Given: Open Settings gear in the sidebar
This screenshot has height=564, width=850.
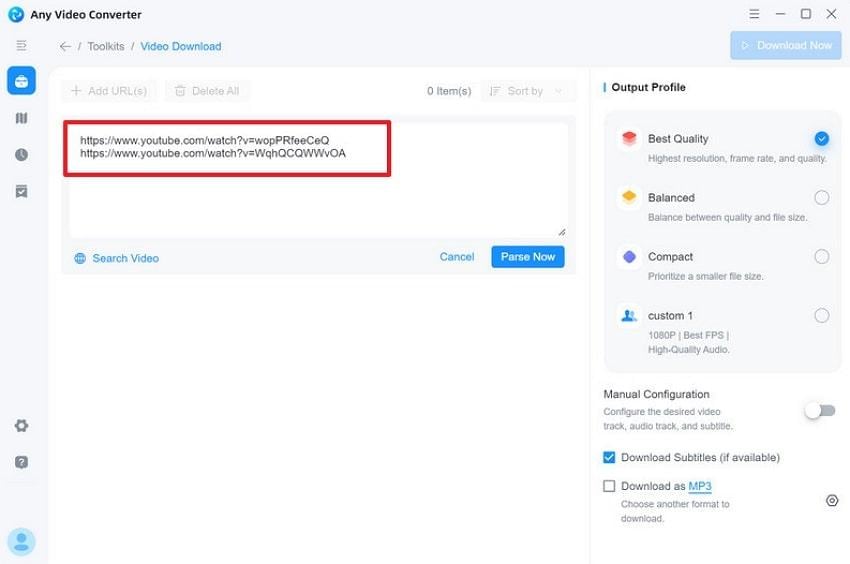Looking at the screenshot, I should point(22,425).
